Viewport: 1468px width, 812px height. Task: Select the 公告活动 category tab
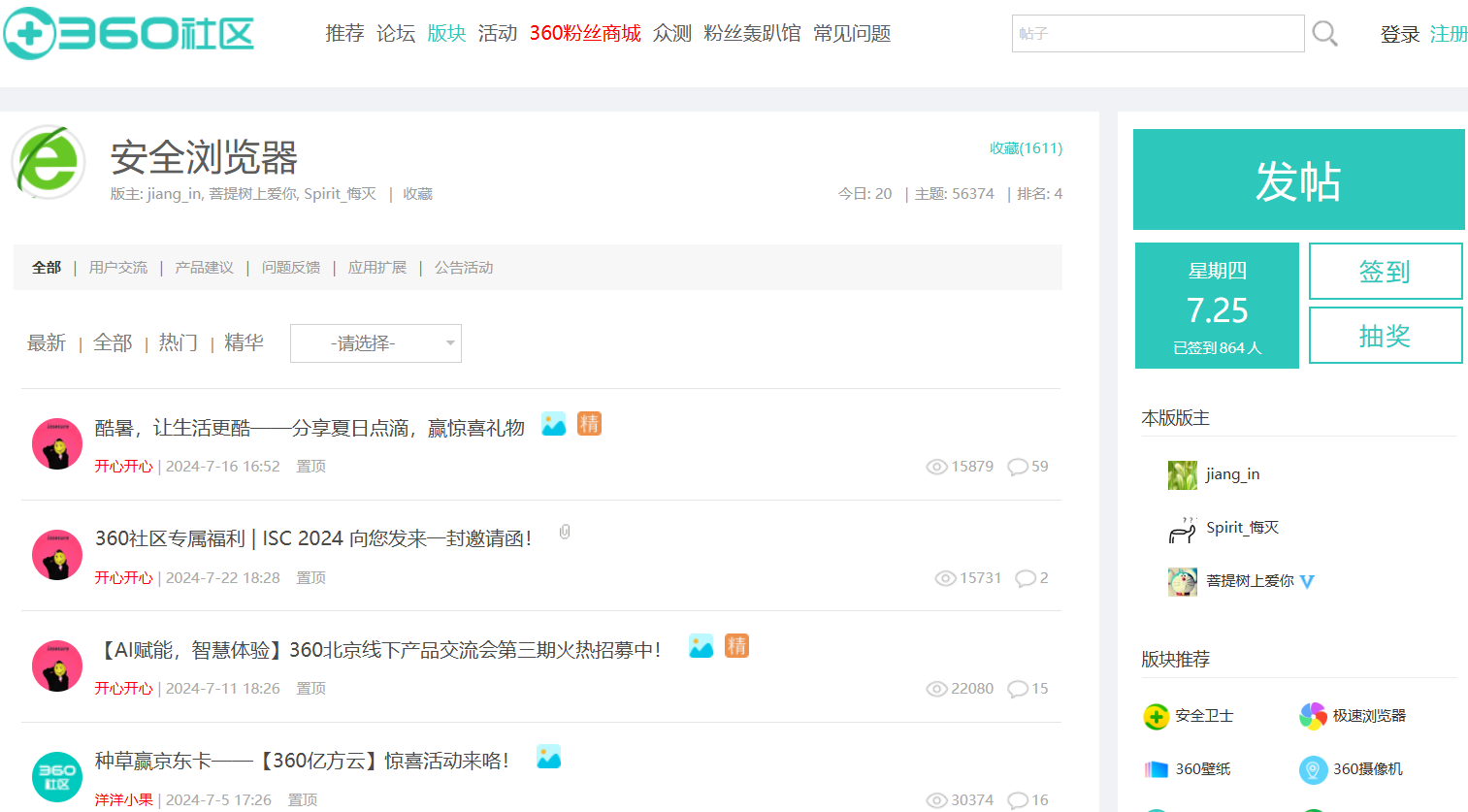(464, 268)
